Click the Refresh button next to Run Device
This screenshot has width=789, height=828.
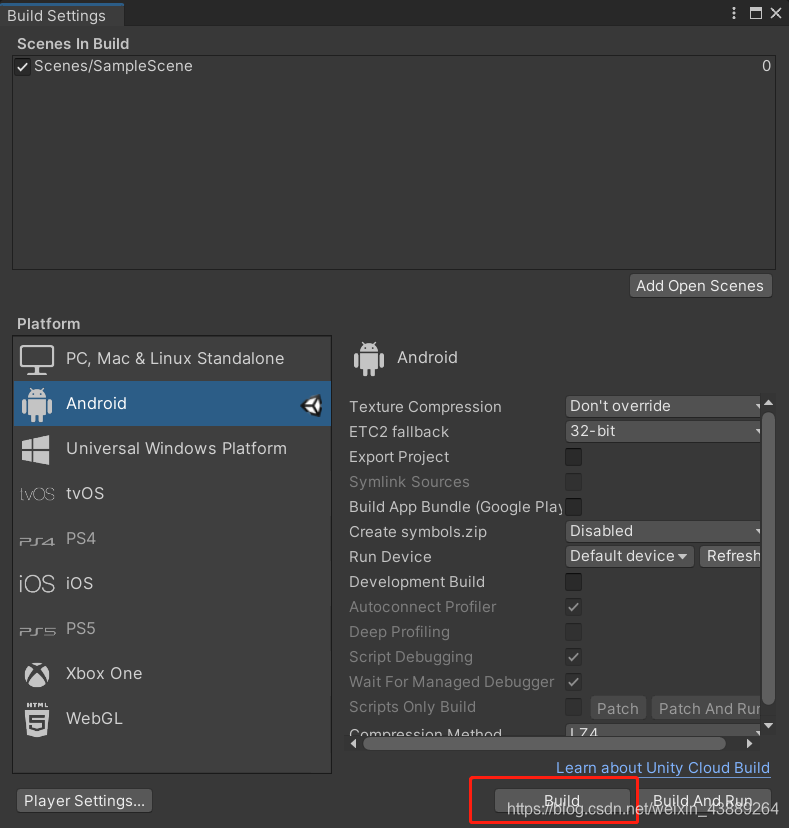click(730, 556)
